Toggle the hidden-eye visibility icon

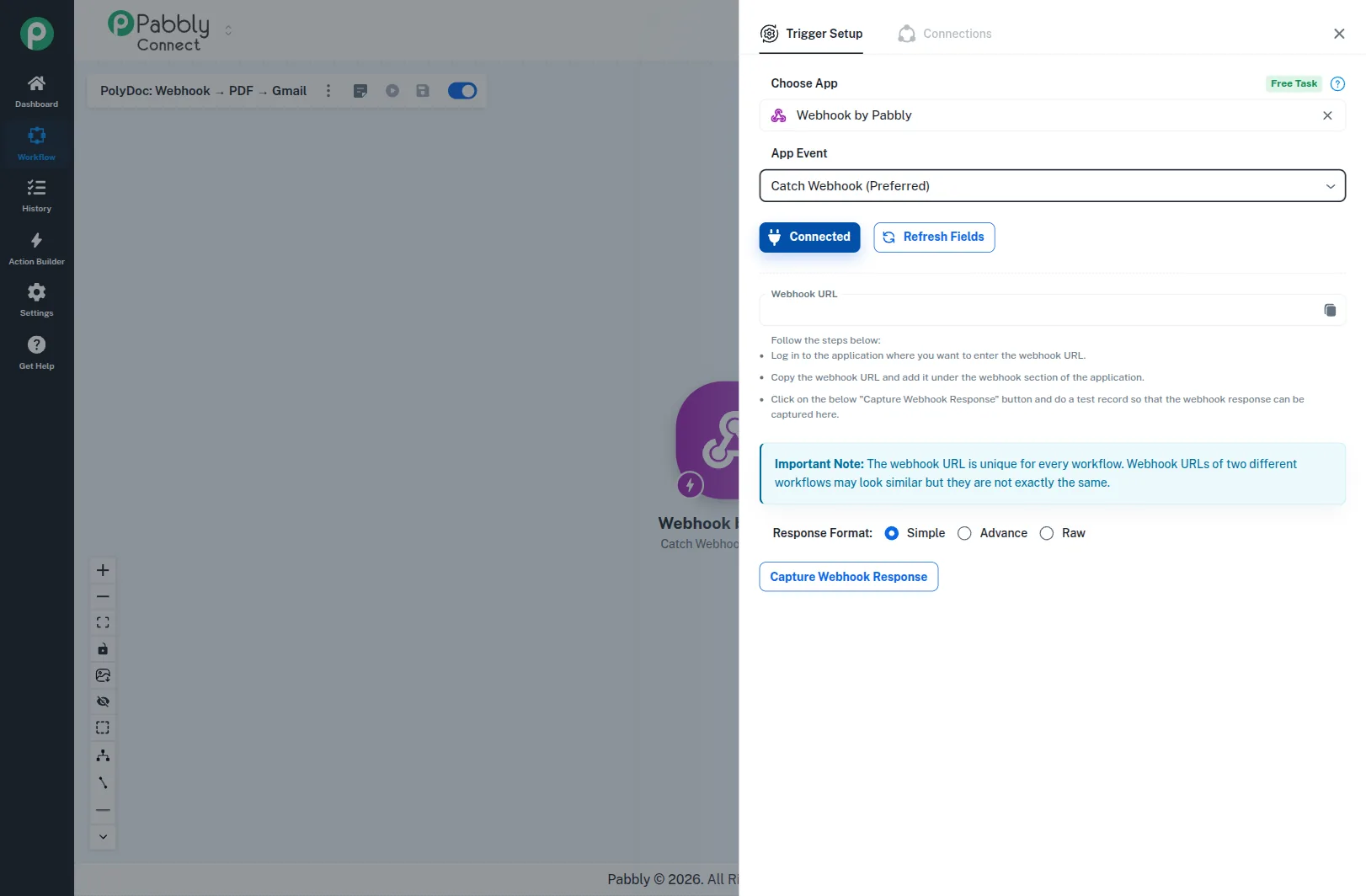103,701
